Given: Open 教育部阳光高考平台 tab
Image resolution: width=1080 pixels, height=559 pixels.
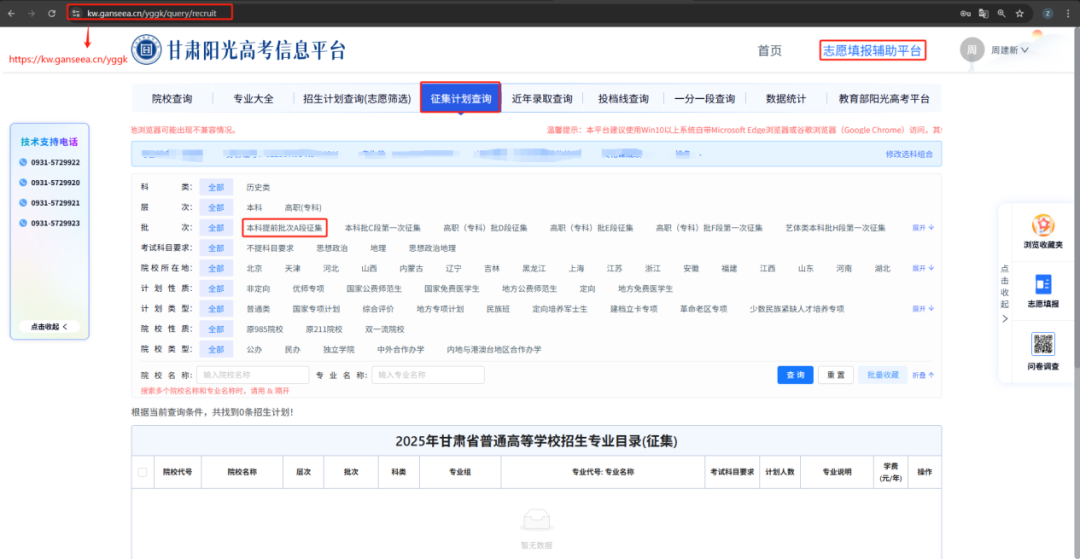Looking at the screenshot, I should click(884, 99).
